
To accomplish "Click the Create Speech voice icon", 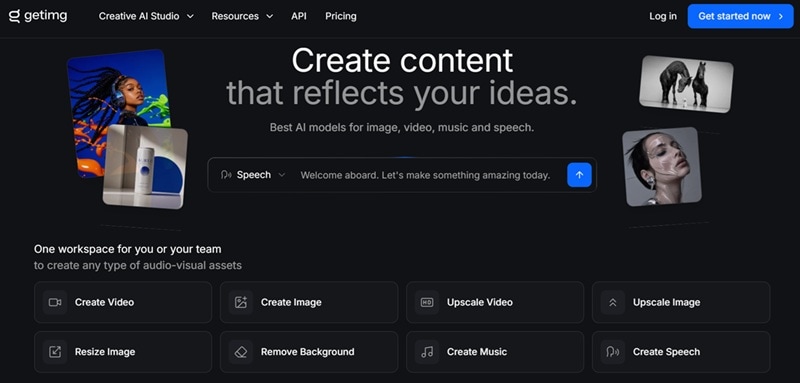I will 613,352.
